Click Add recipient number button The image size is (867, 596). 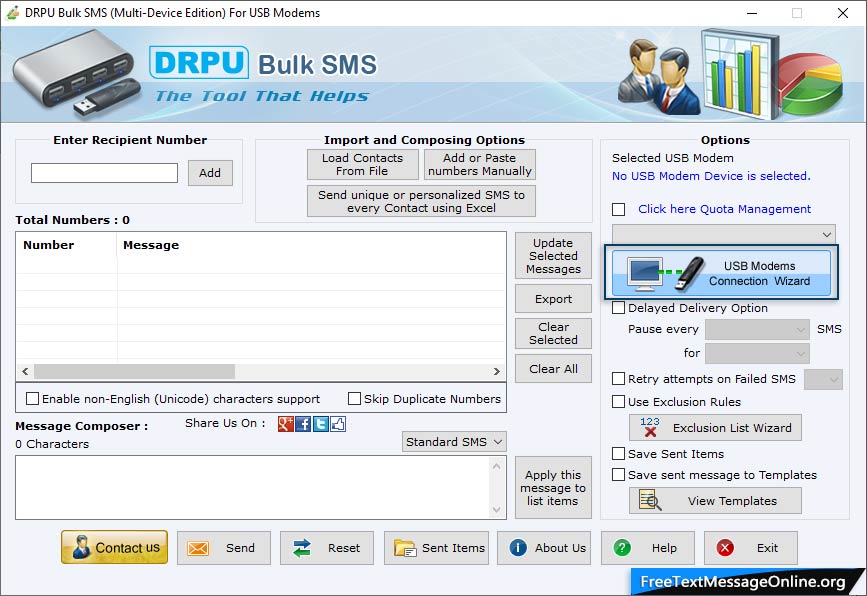pos(210,173)
